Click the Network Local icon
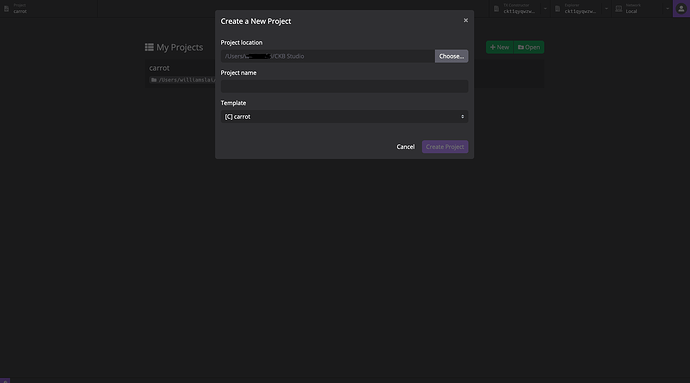Screen dimensions: 690x383 [619, 9]
